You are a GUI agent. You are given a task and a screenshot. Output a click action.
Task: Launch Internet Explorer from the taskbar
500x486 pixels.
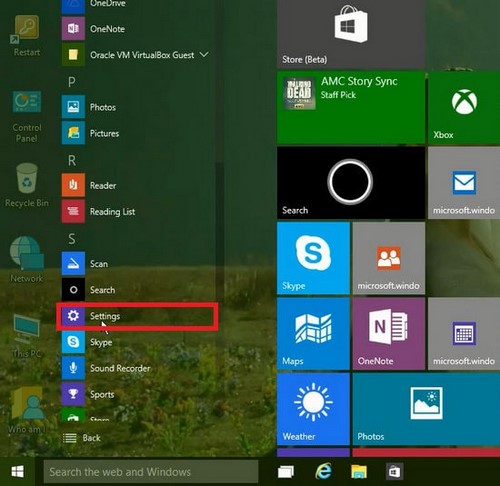pyautogui.click(x=323, y=471)
